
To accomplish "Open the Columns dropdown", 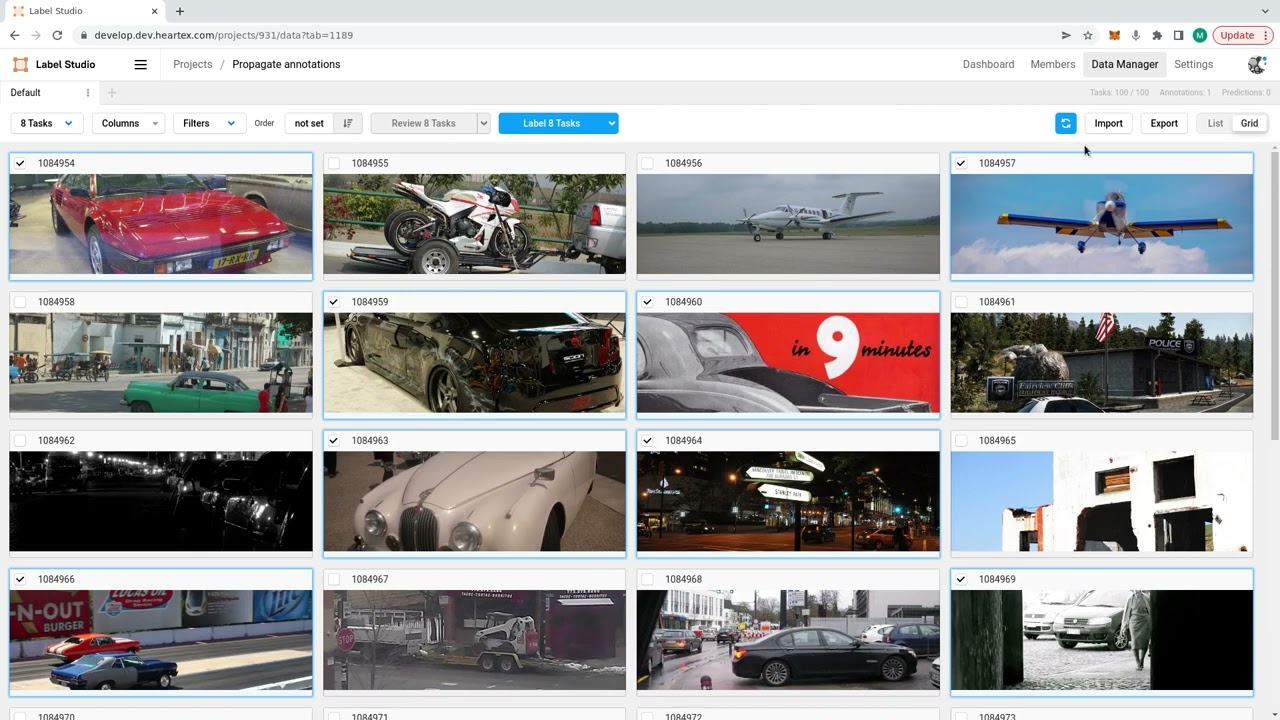I will pyautogui.click(x=128, y=123).
